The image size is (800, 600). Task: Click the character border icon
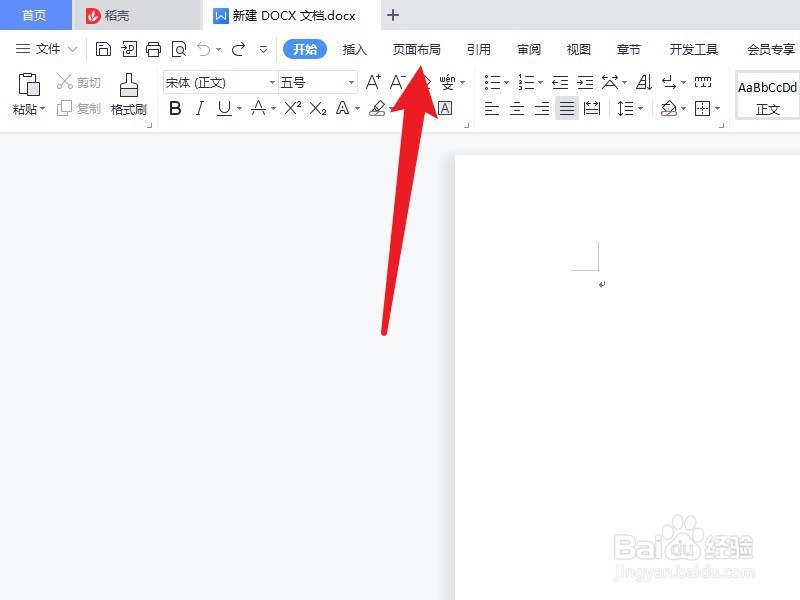tap(445, 108)
